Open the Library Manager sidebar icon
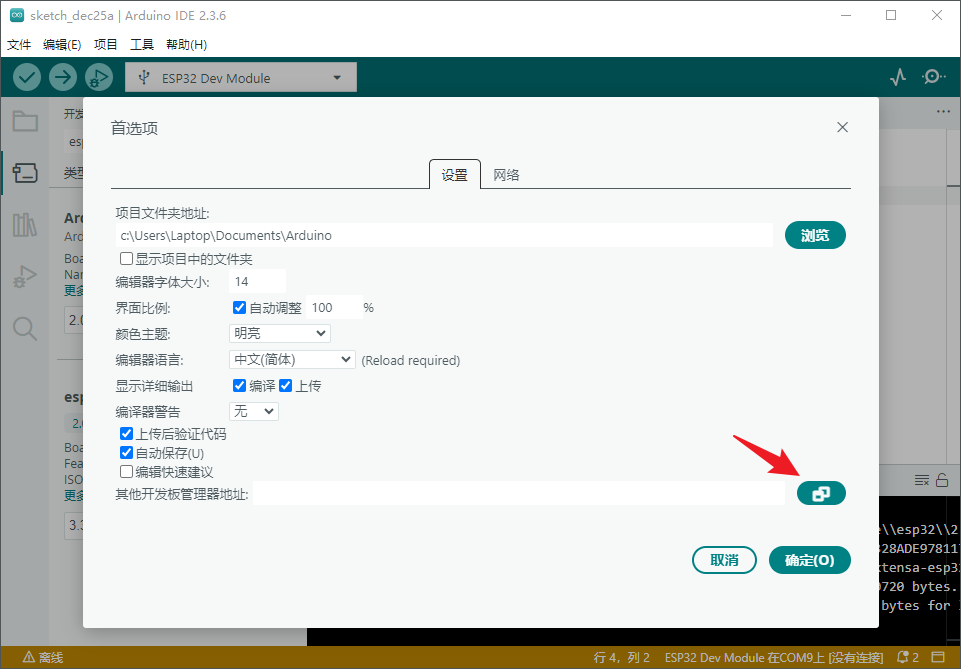This screenshot has height=669, width=961. tap(25, 225)
